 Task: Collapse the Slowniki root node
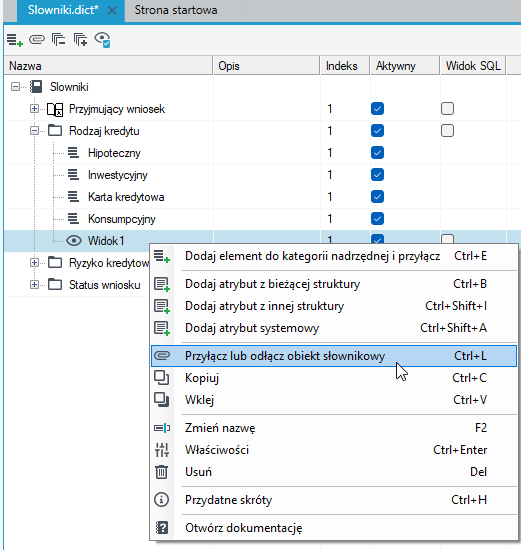15,87
